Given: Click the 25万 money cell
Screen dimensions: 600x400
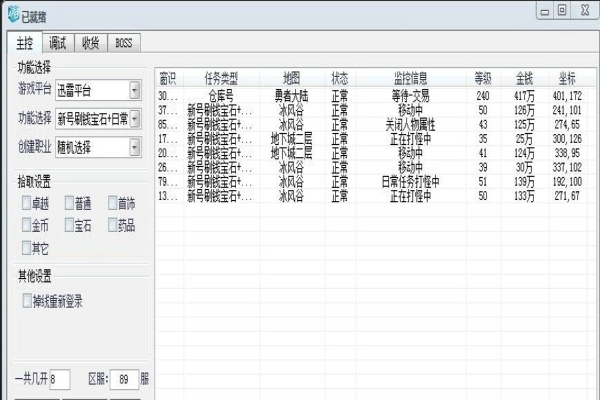Looking at the screenshot, I should [525, 139].
